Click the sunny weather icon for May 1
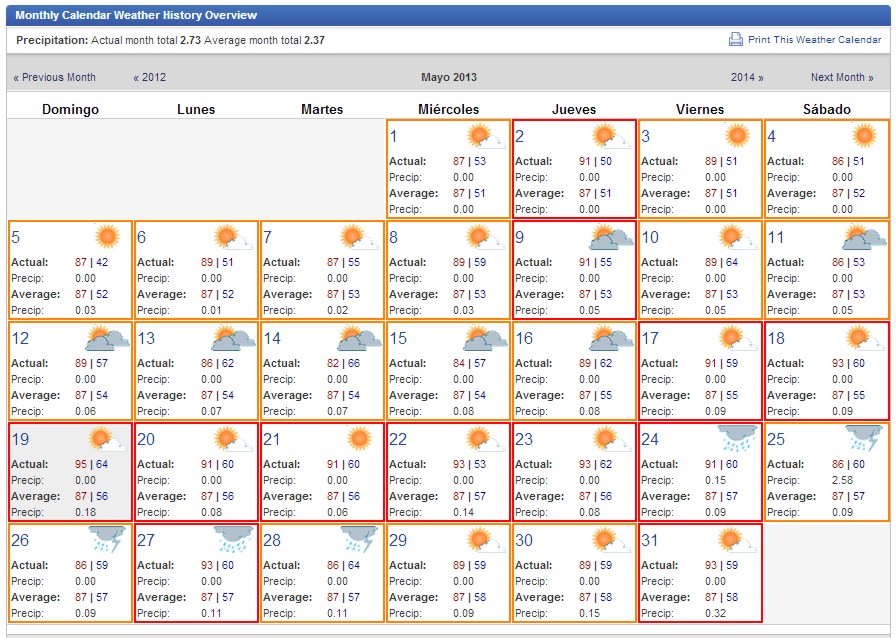This screenshot has width=896, height=638. [485, 137]
